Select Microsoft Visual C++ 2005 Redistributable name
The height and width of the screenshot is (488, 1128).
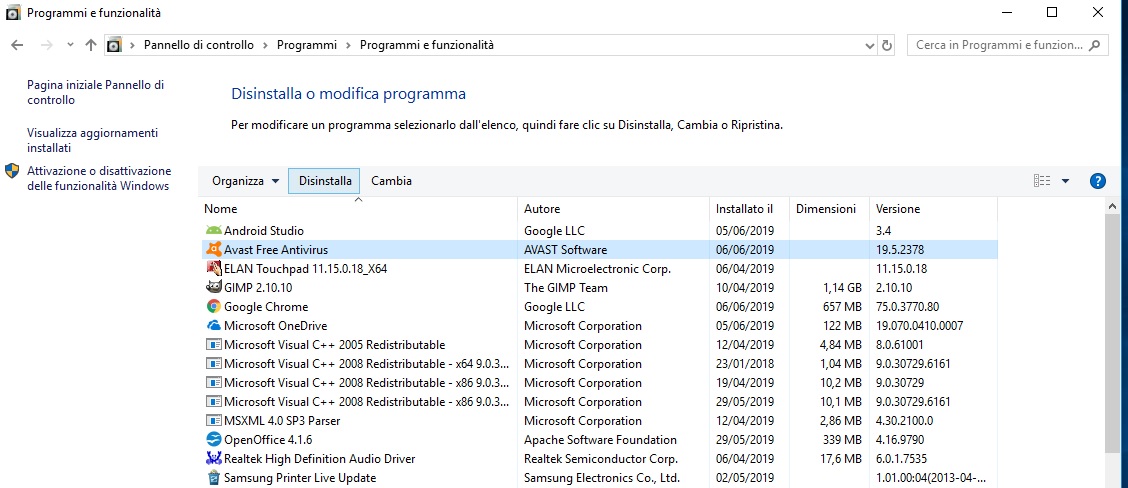(335, 345)
